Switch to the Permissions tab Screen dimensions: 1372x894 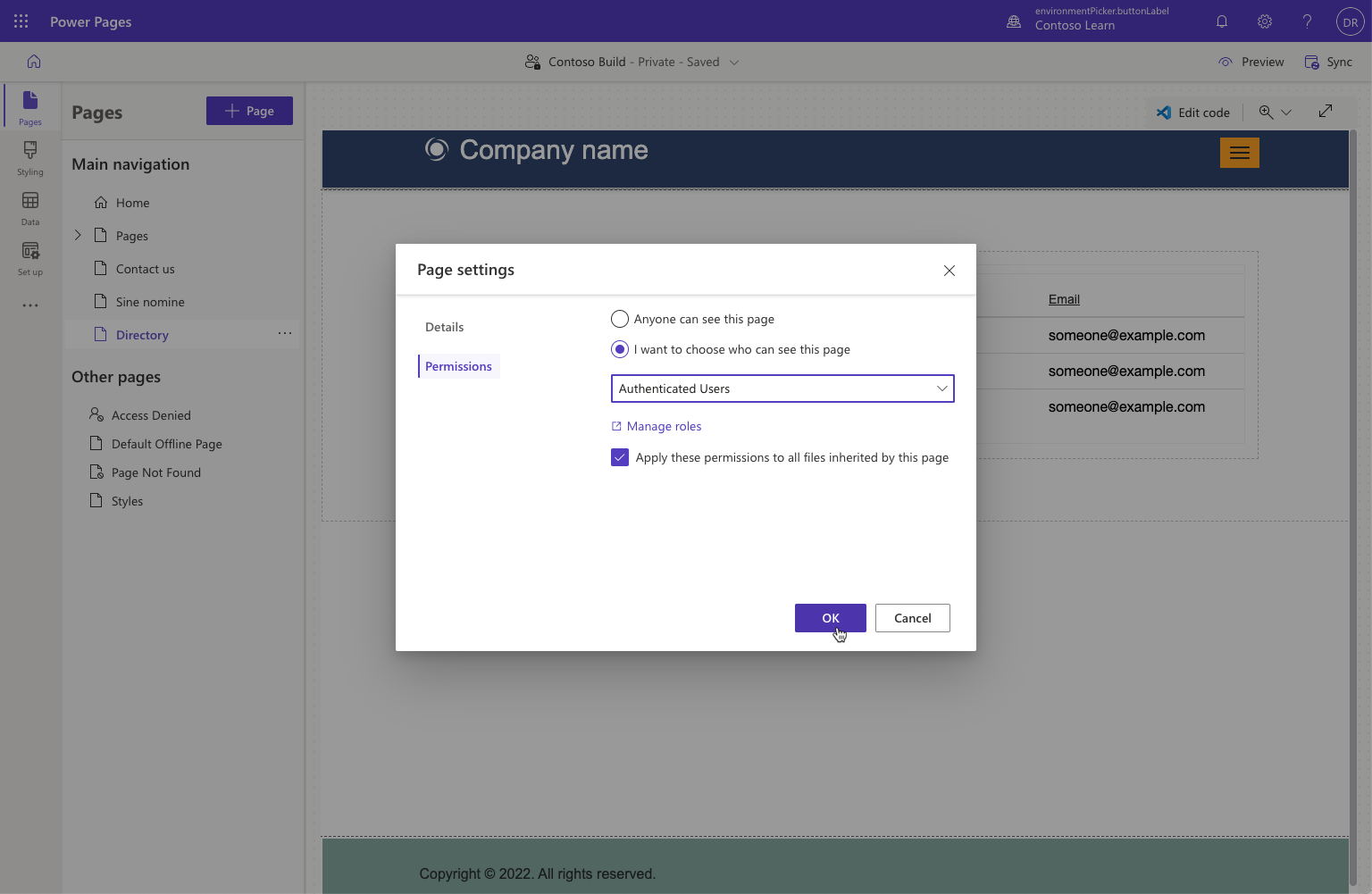(458, 365)
